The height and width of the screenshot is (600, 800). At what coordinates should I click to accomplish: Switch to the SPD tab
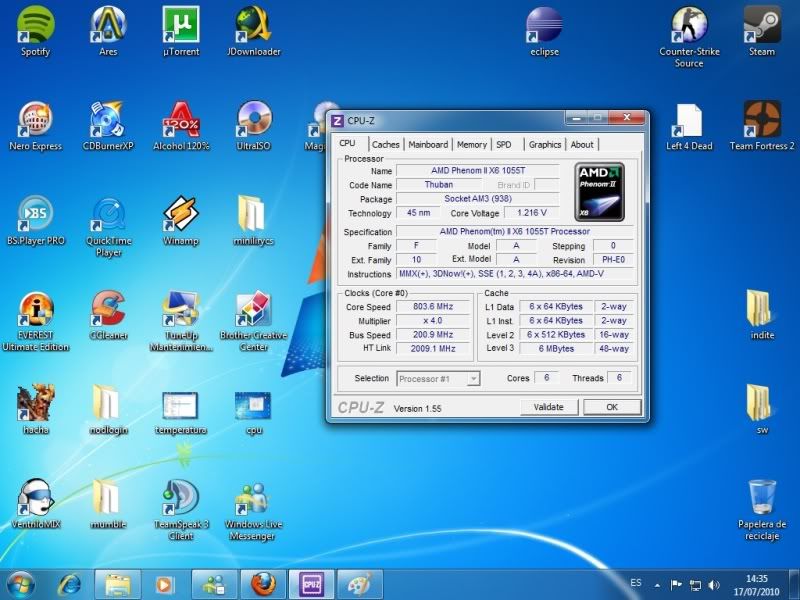(506, 144)
